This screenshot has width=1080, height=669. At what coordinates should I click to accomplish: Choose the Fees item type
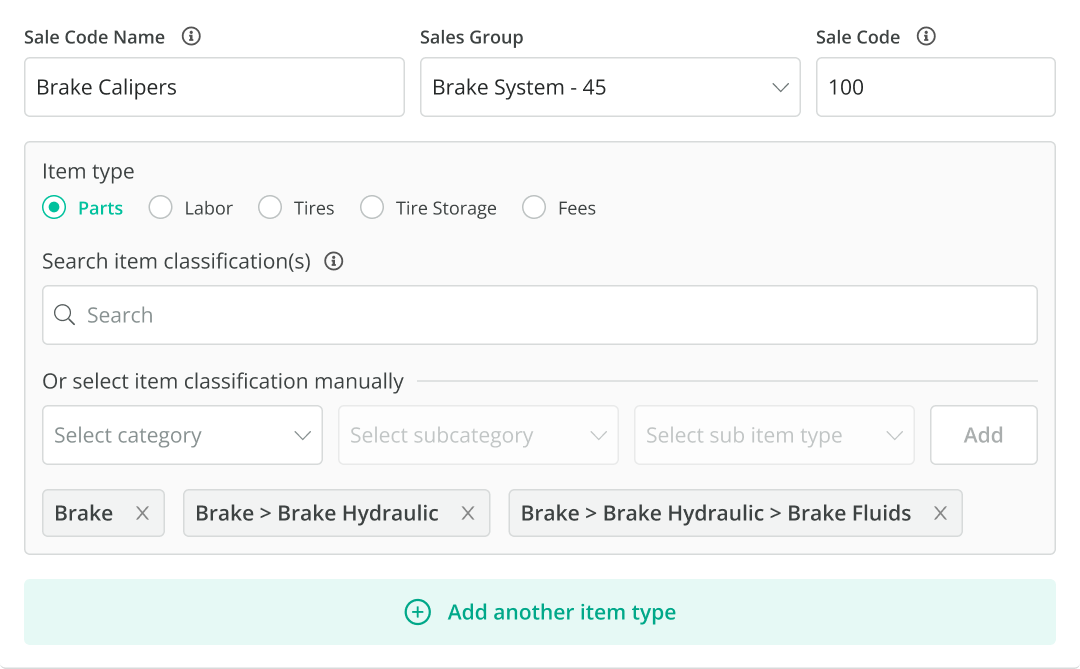click(x=534, y=208)
